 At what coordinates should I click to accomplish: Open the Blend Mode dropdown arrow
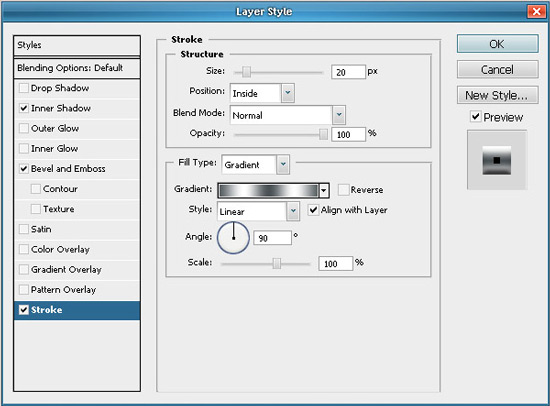point(339,115)
